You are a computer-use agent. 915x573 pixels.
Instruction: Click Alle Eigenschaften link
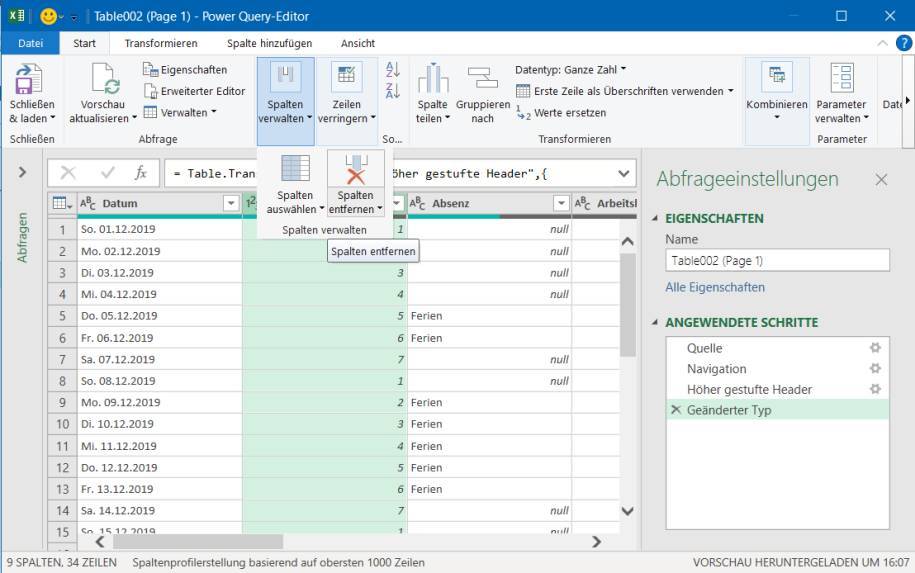715,287
